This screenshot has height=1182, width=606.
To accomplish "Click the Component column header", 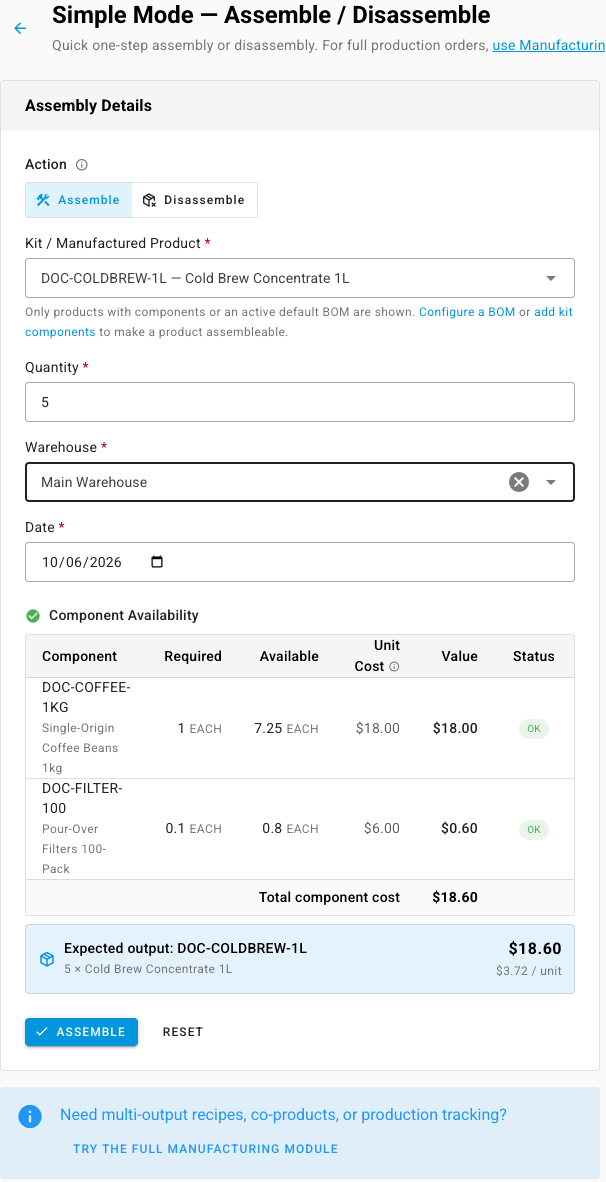I will (x=79, y=657).
